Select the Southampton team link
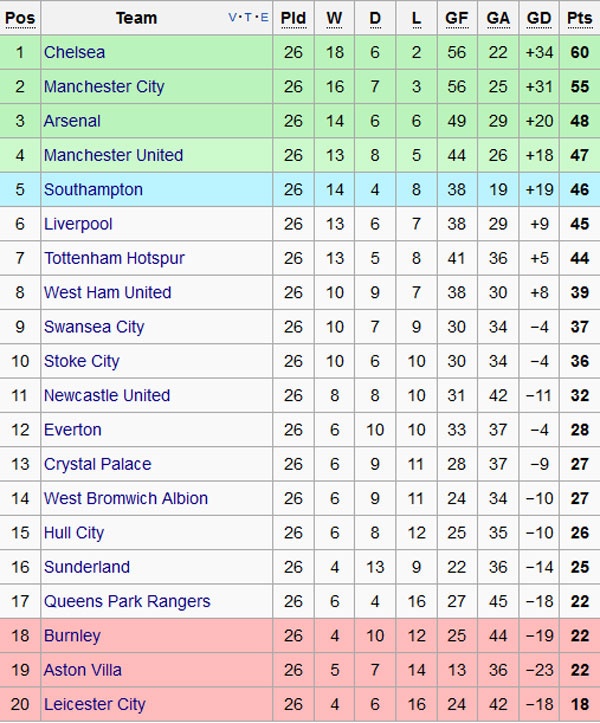The width and height of the screenshot is (600, 723). tap(93, 190)
